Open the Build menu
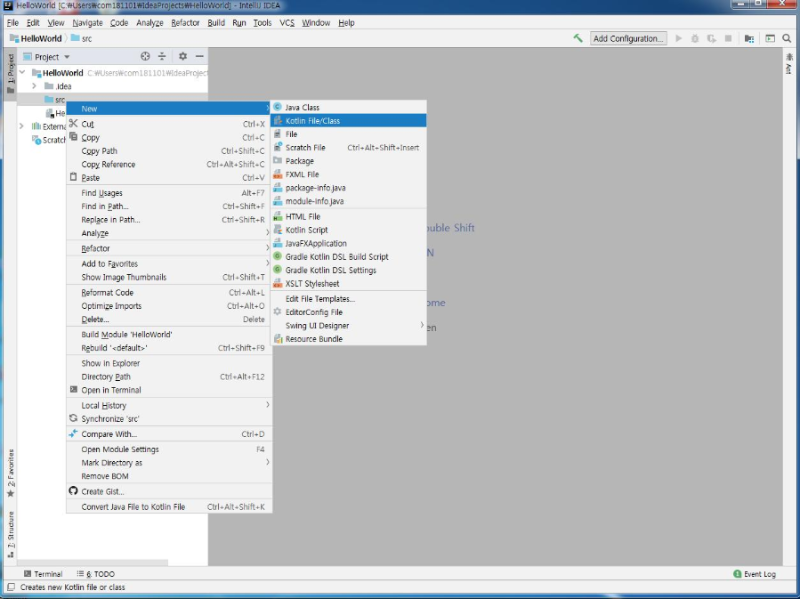 tap(216, 22)
